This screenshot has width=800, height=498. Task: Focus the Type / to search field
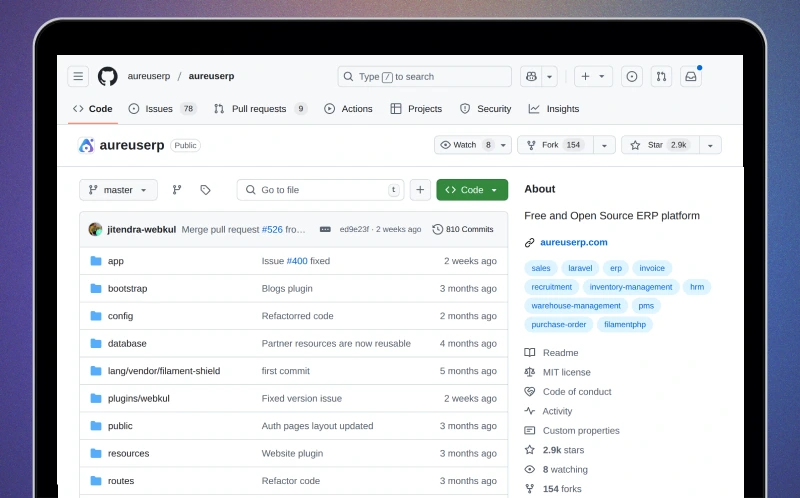(424, 77)
